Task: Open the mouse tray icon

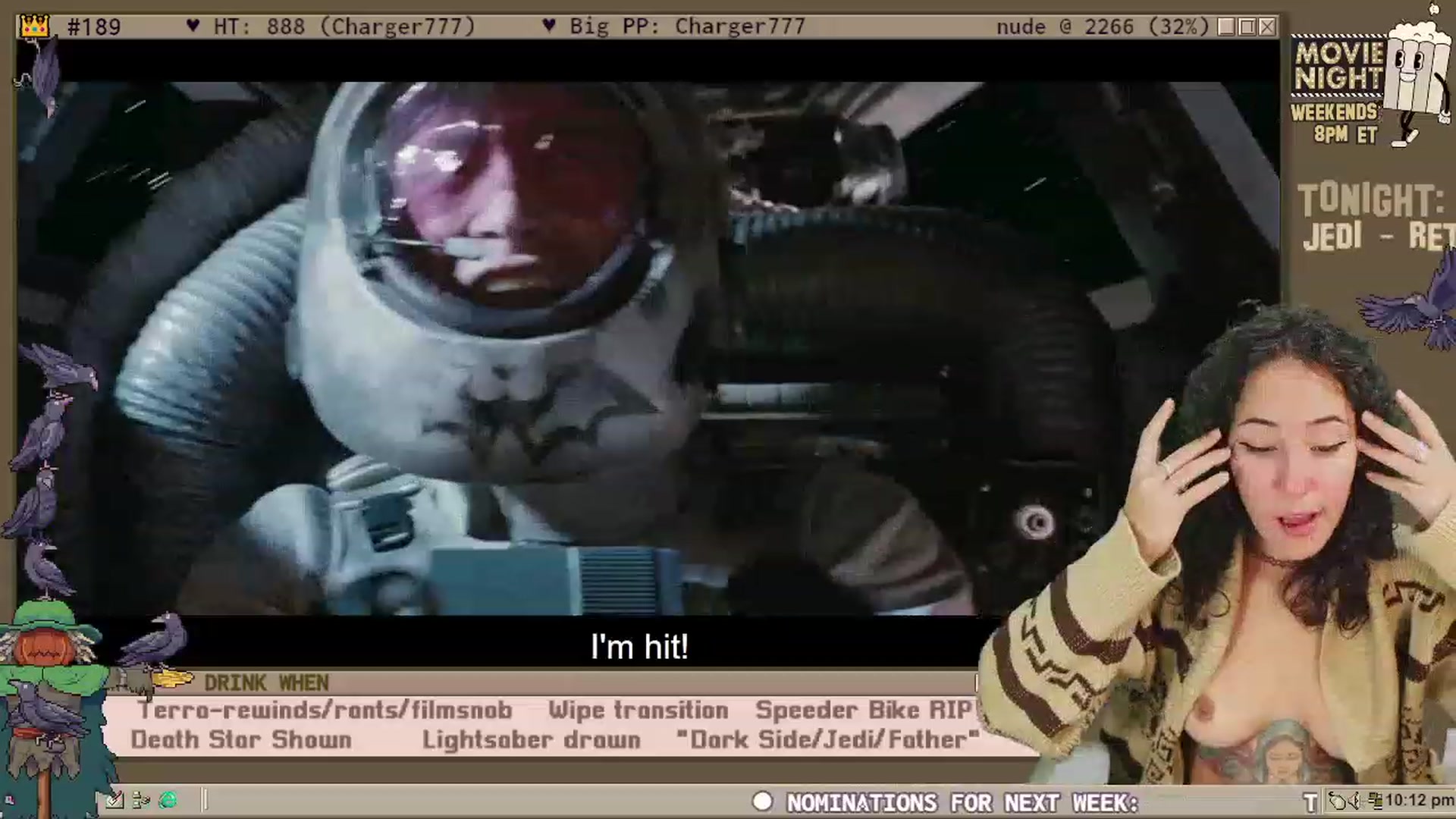Action: [1338, 801]
